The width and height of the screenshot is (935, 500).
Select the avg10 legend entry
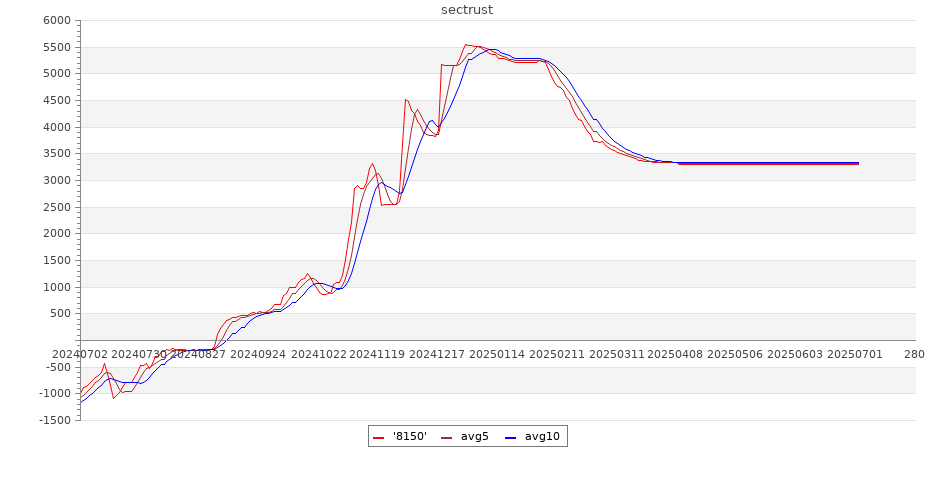click(532, 436)
